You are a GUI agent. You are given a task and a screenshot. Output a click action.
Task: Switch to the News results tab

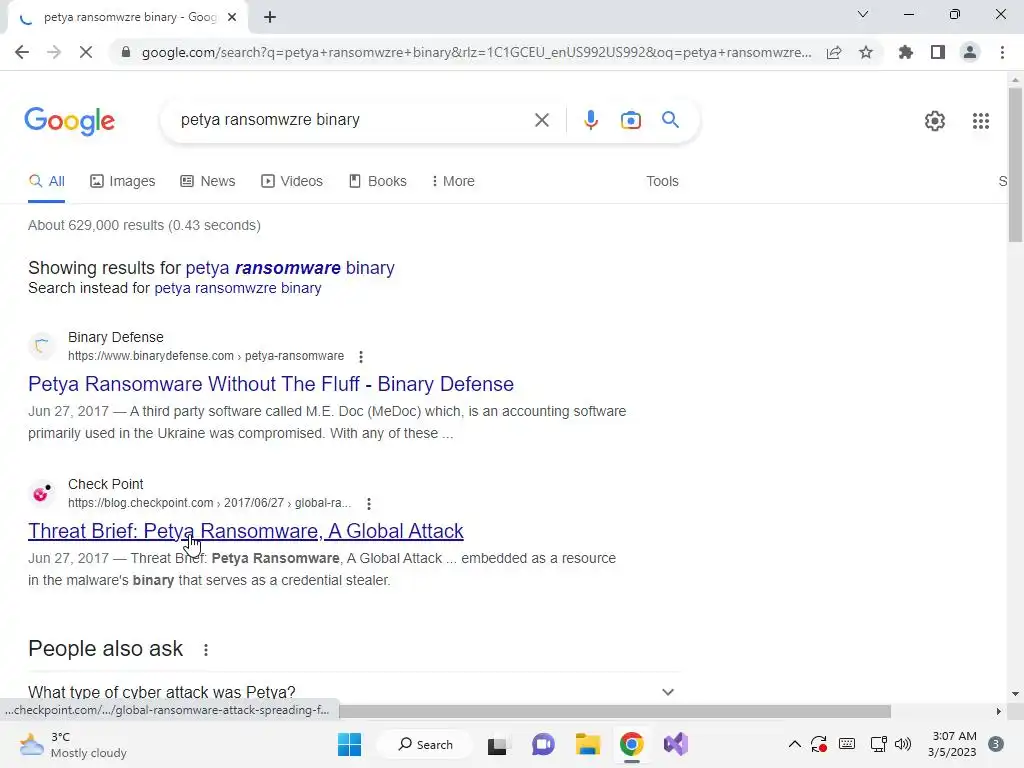click(208, 181)
